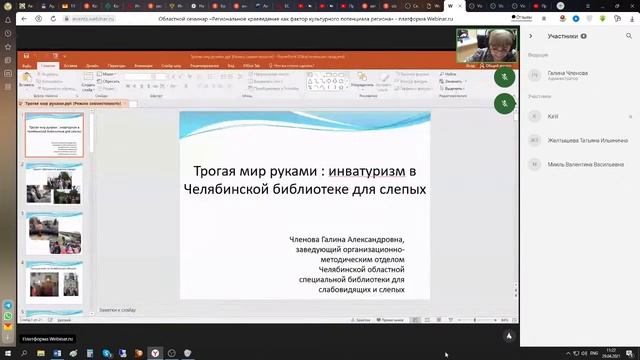Collapse the Participants (Участники) panel chevron
Screen dimensions: 640x360
(x=531, y=36)
